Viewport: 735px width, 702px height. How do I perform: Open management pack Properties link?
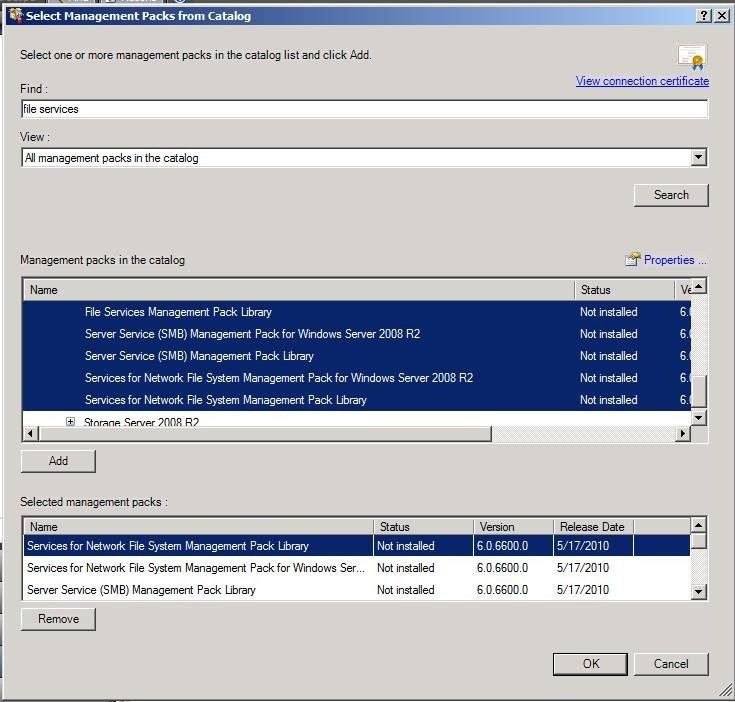tap(675, 260)
